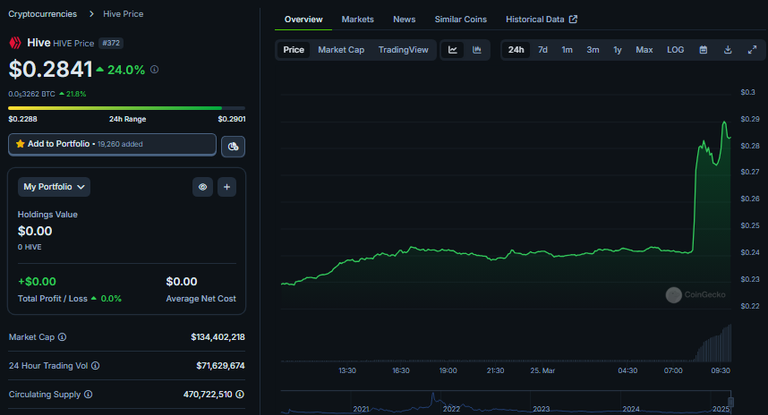Image resolution: width=768 pixels, height=415 pixels.
Task: Select the candlestick chart icon
Action: tap(477, 50)
